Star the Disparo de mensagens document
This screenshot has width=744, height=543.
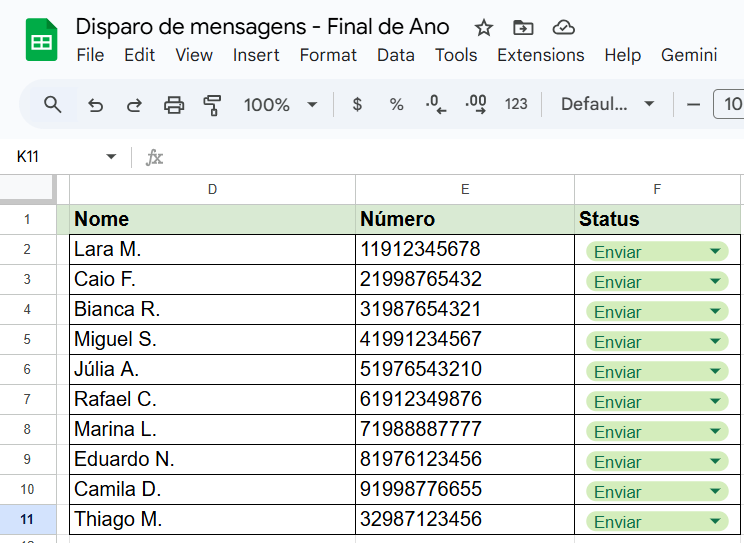(484, 28)
